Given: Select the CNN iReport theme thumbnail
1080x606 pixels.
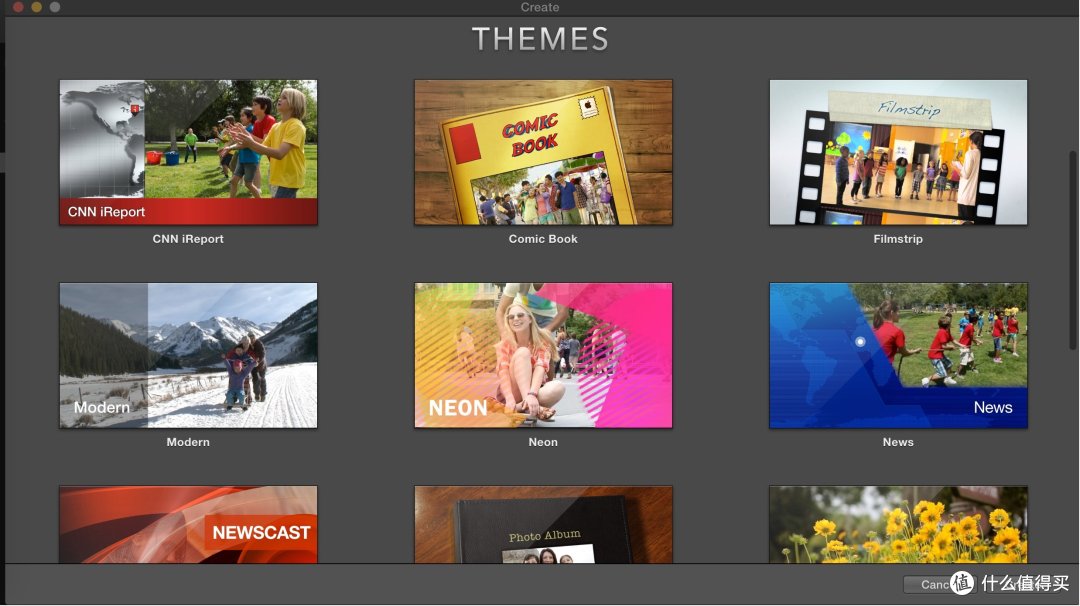Looking at the screenshot, I should pos(188,152).
